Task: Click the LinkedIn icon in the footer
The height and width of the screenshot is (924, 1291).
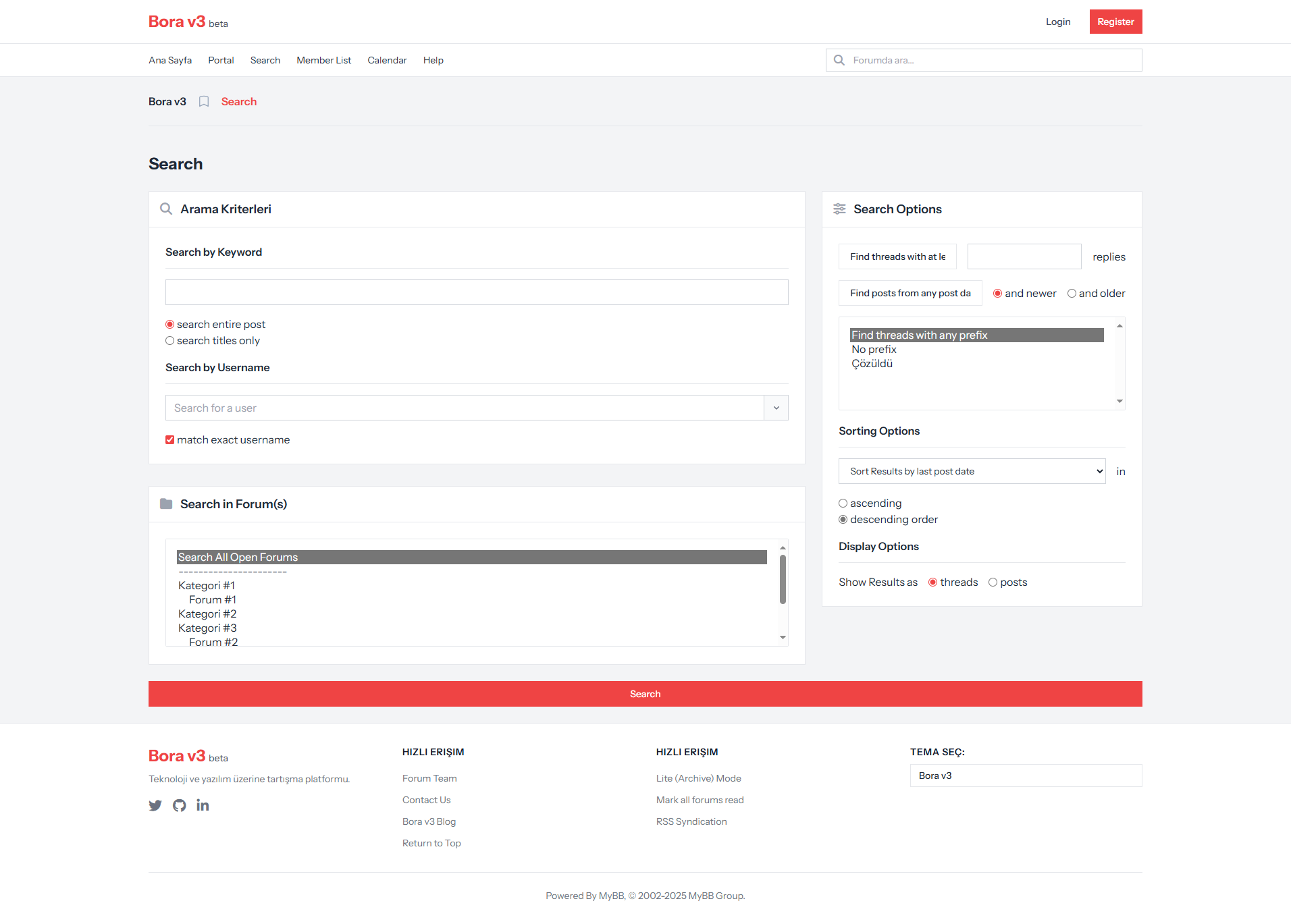Action: (x=203, y=805)
